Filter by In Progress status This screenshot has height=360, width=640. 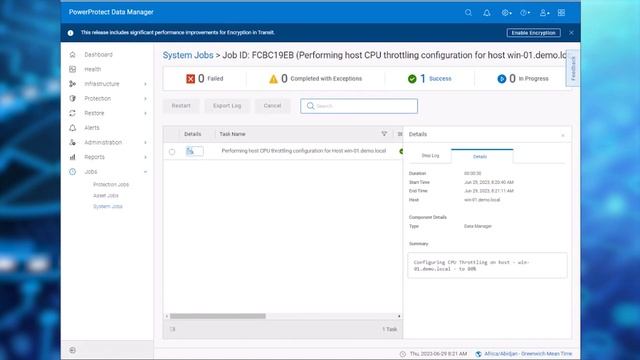(523, 79)
